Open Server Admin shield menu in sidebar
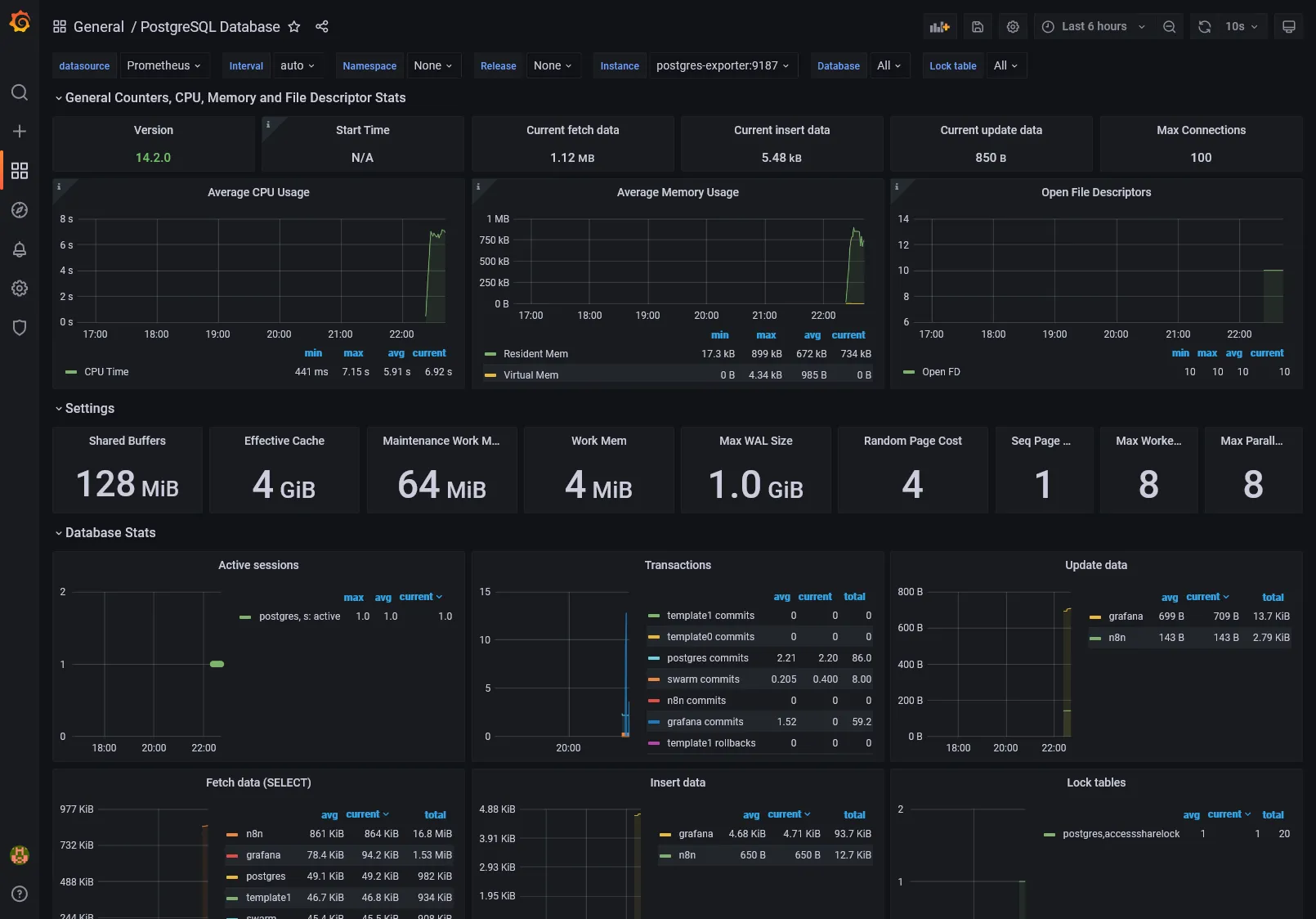Image resolution: width=1316 pixels, height=919 pixels. 20,327
